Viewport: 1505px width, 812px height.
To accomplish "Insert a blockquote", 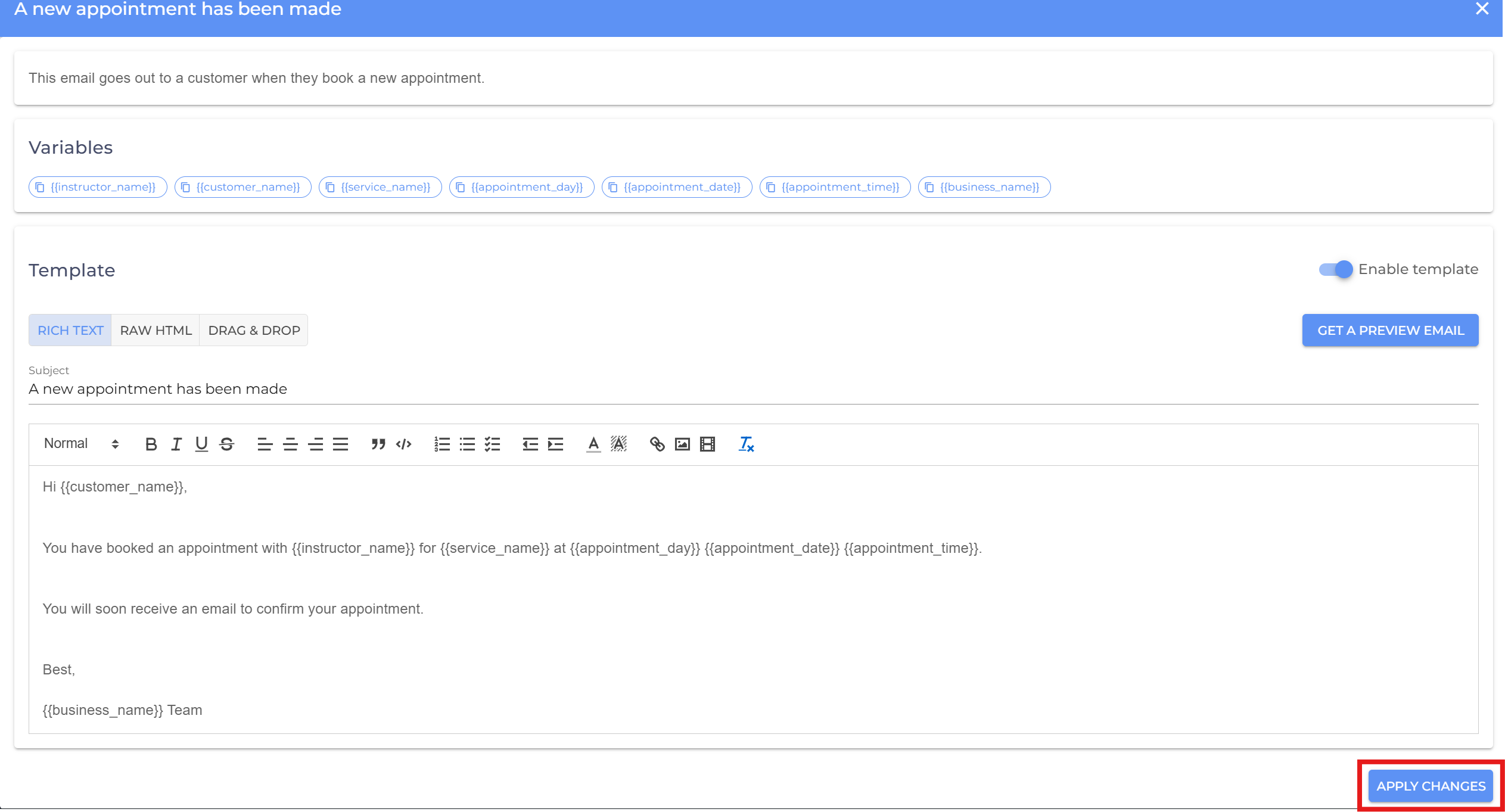I will 378,444.
